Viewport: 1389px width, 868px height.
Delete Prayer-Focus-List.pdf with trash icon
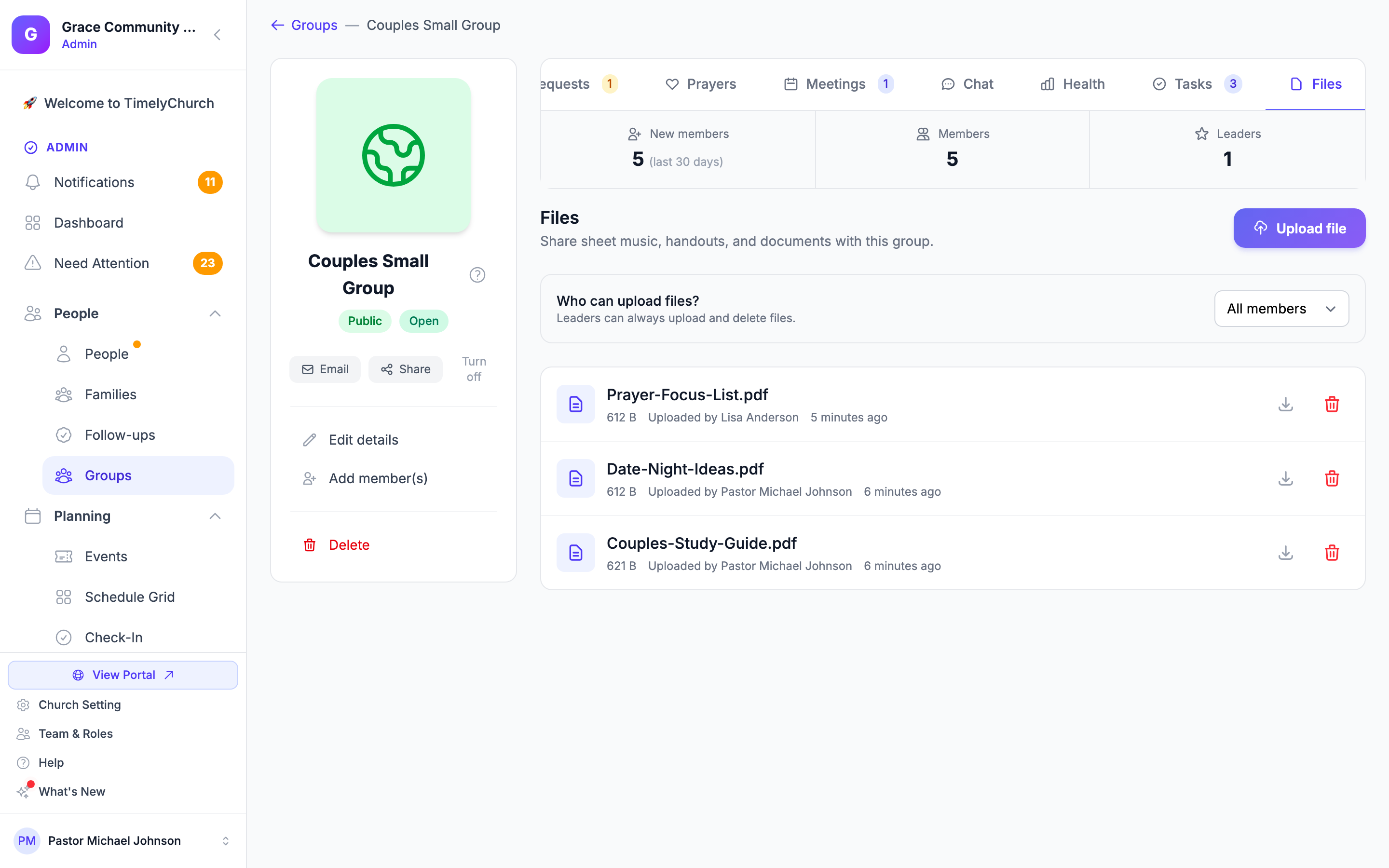(1332, 404)
